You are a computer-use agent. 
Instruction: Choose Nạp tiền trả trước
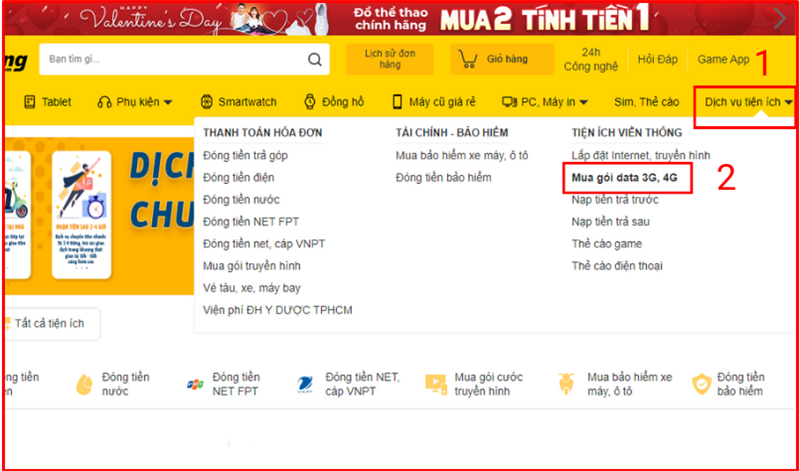tap(615, 200)
